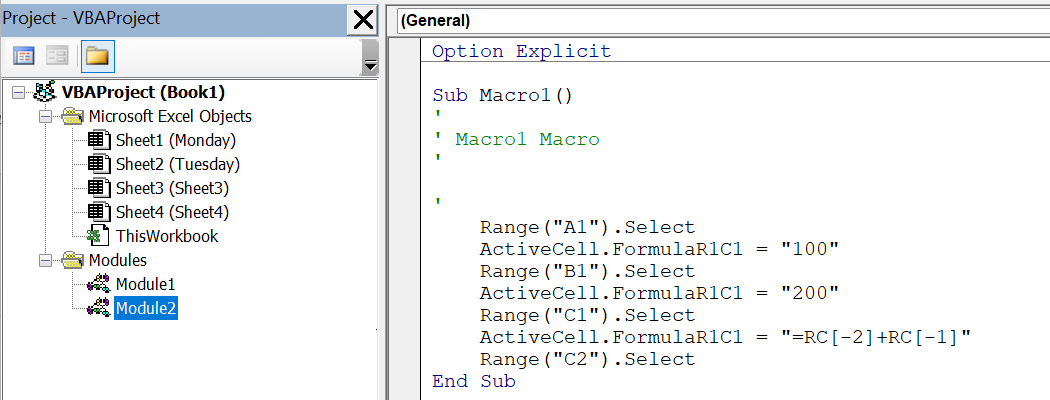The image size is (1050, 400).
Task: Click the Project toolbar scroll arrow
Action: click(x=370, y=65)
